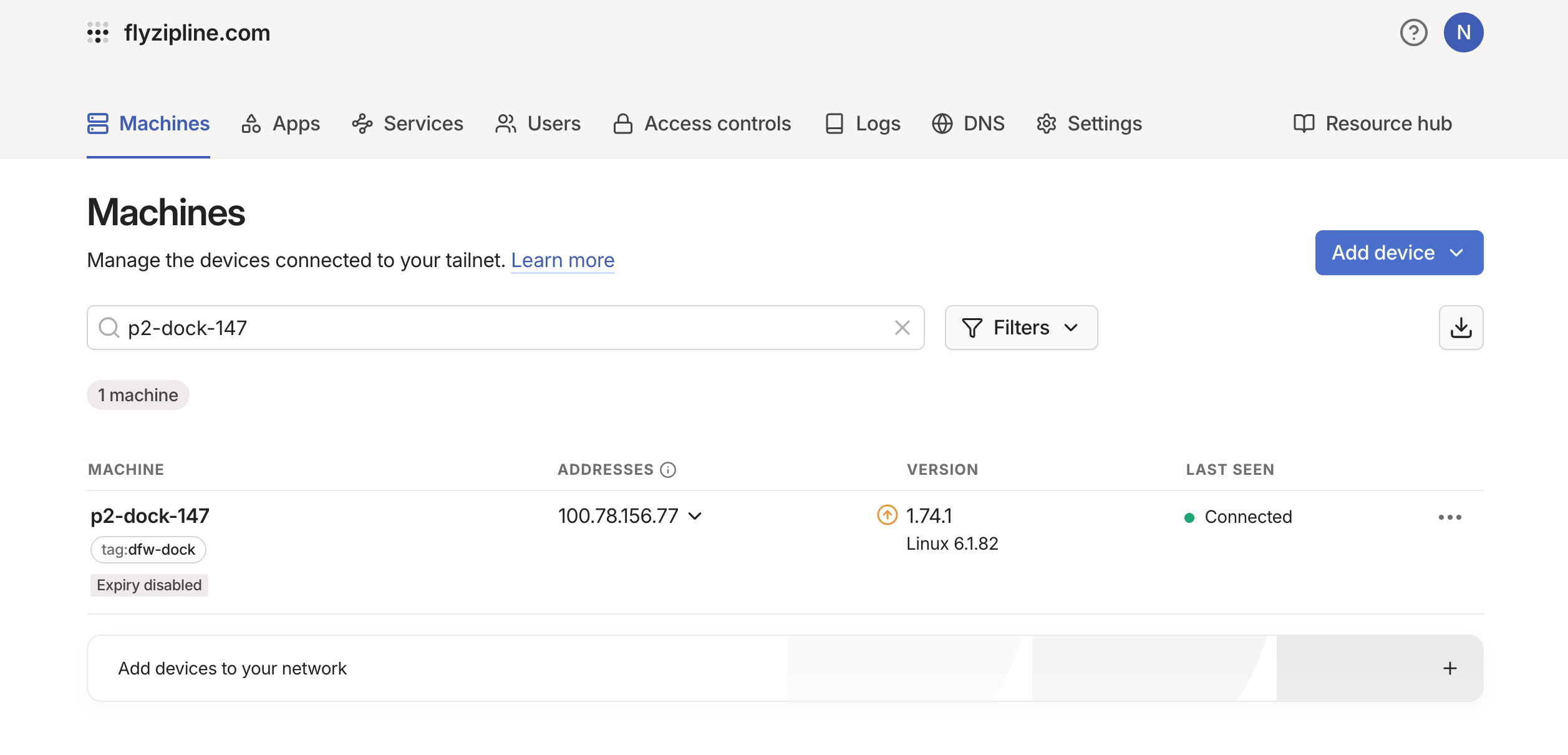
Task: Switch to the Machines tab
Action: tap(148, 124)
